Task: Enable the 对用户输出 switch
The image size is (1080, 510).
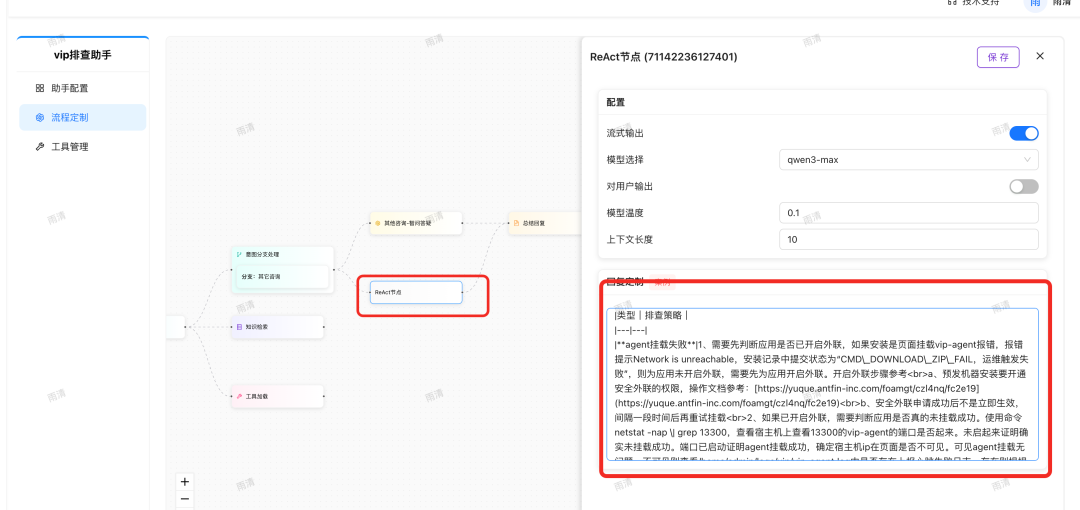Action: [x=1023, y=186]
